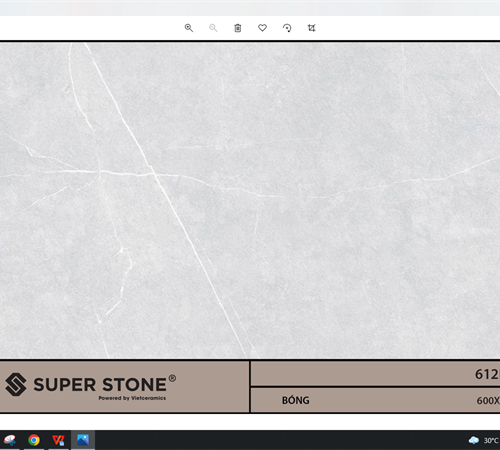This screenshot has height=450, width=500.
Task: Zoom in on the photo
Action: pyautogui.click(x=189, y=28)
